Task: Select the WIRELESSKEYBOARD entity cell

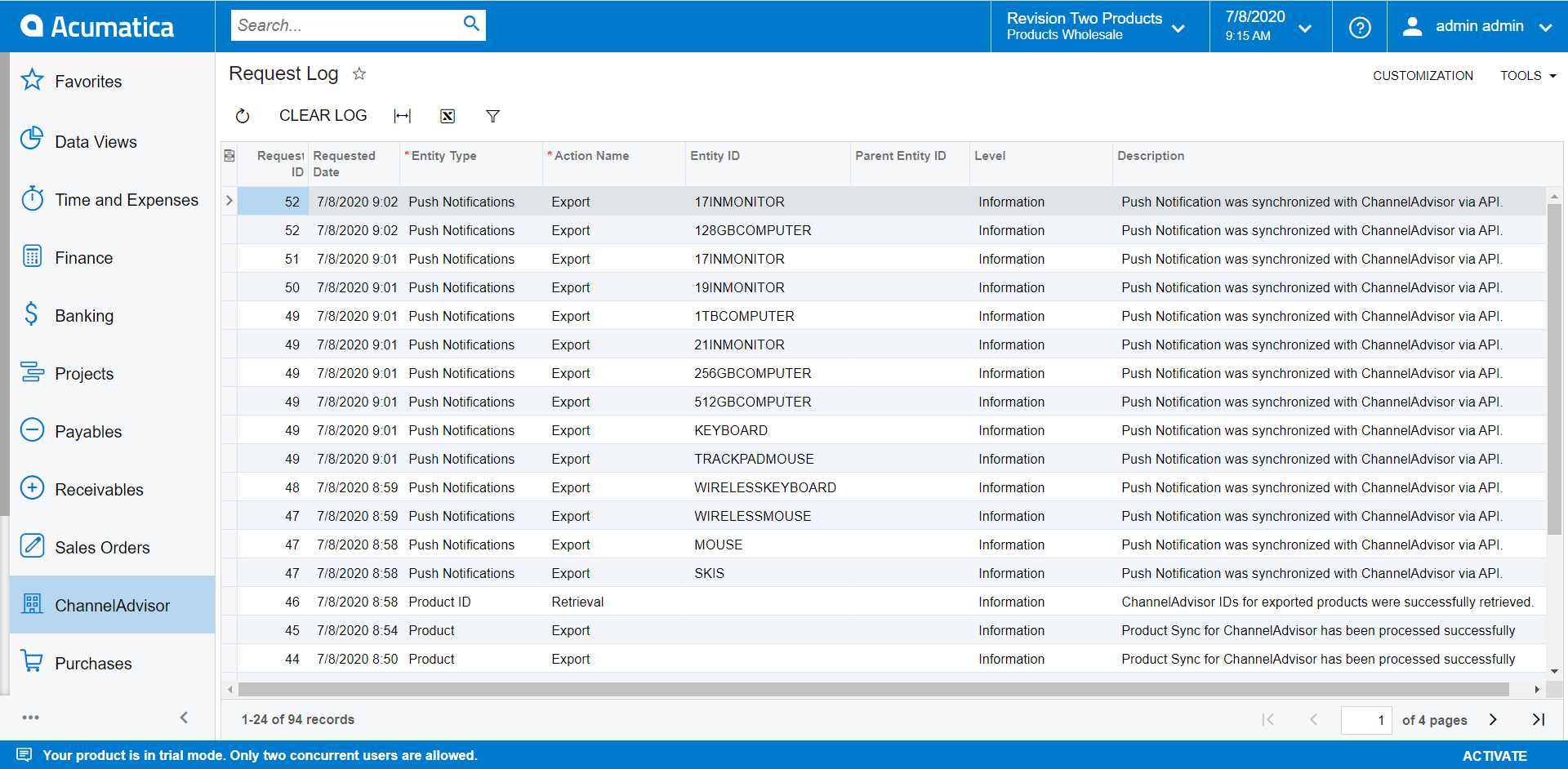Action: pos(768,487)
